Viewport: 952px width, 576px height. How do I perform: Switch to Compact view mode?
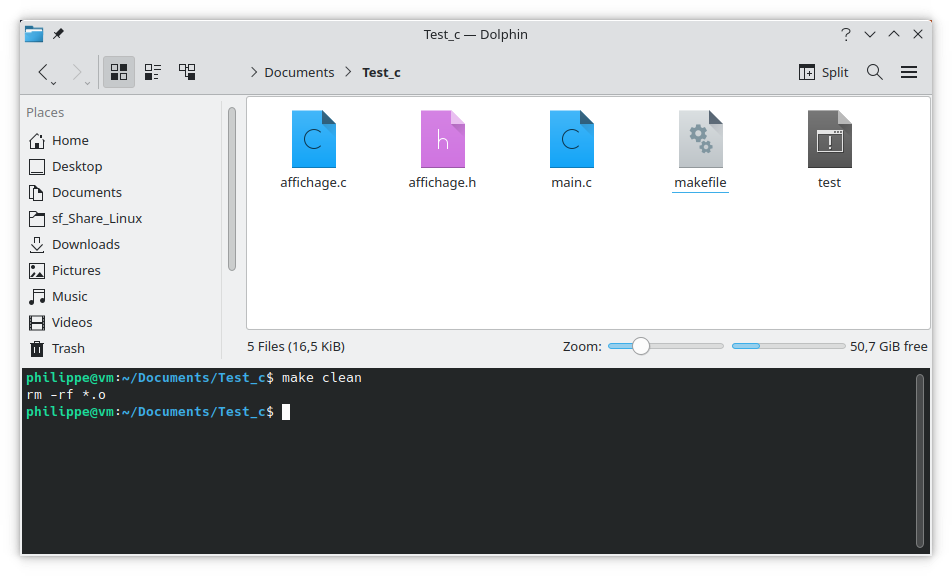pos(153,72)
